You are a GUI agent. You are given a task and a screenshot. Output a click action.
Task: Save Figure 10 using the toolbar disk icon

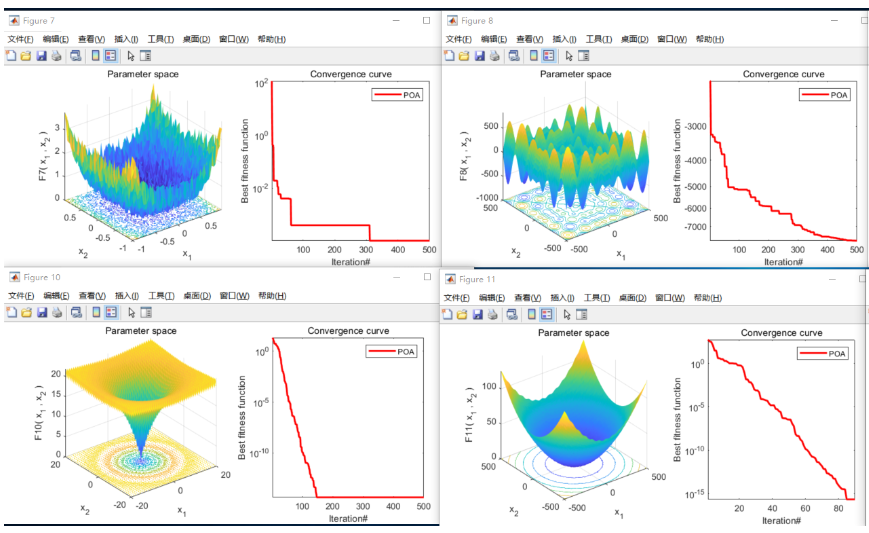click(x=42, y=312)
